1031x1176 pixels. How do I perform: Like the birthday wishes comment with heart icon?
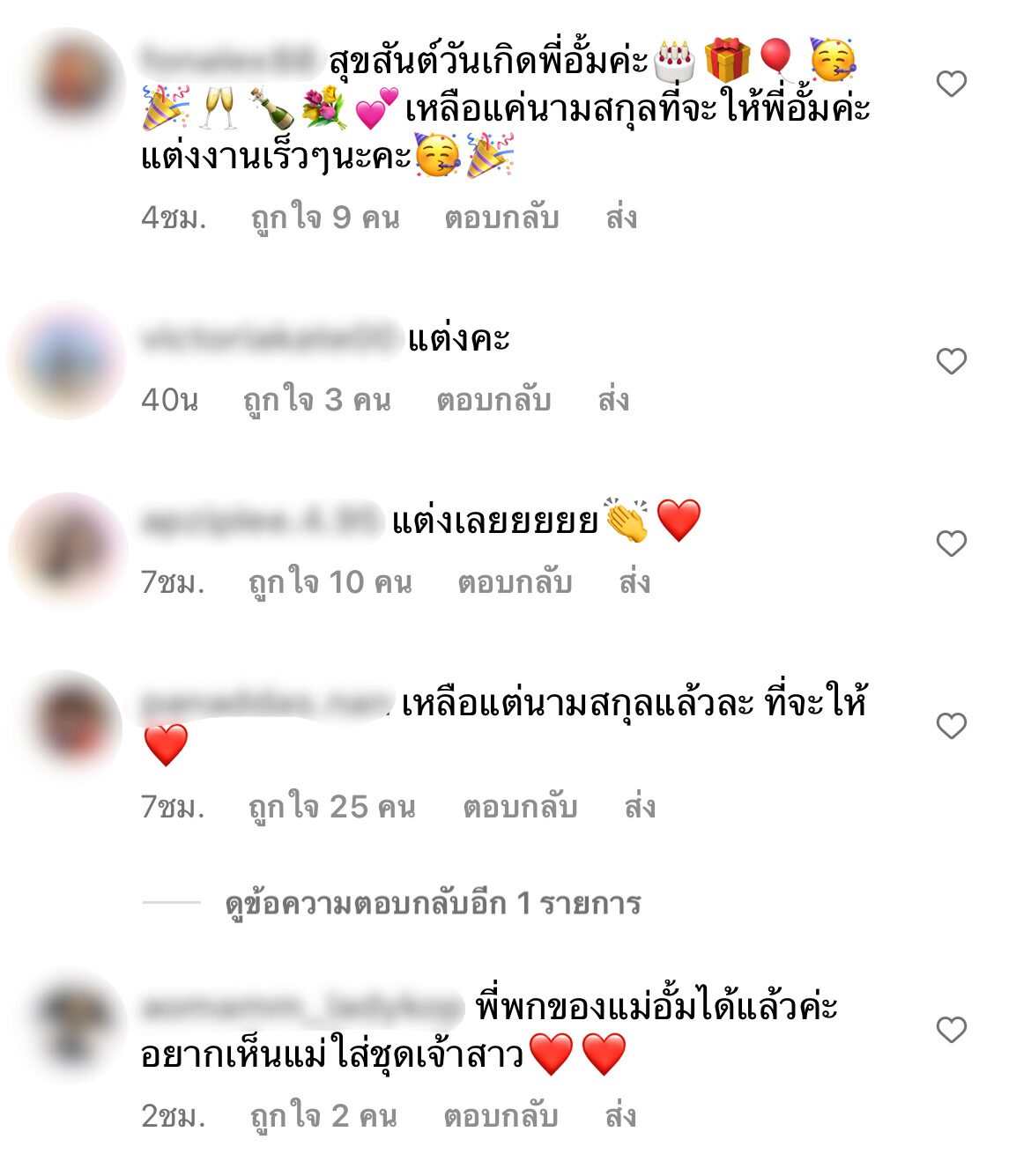[952, 85]
